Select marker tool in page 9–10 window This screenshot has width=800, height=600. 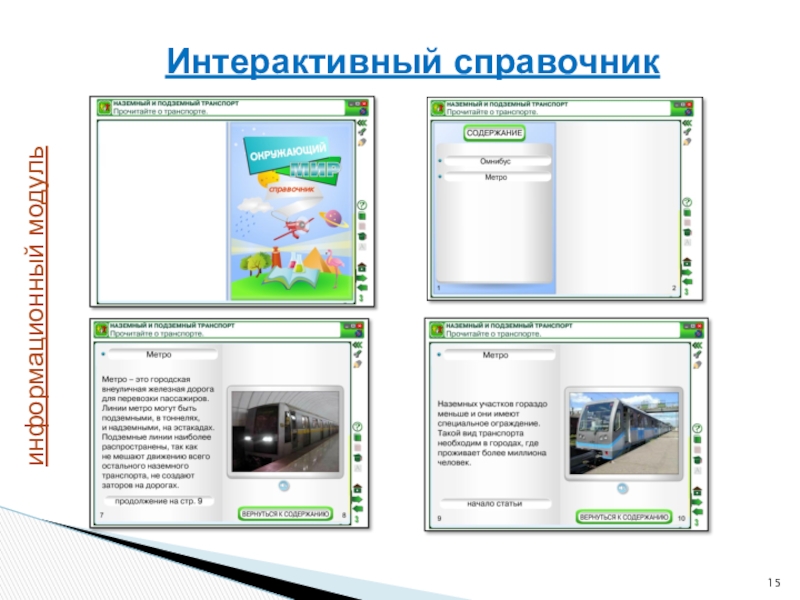tap(697, 355)
